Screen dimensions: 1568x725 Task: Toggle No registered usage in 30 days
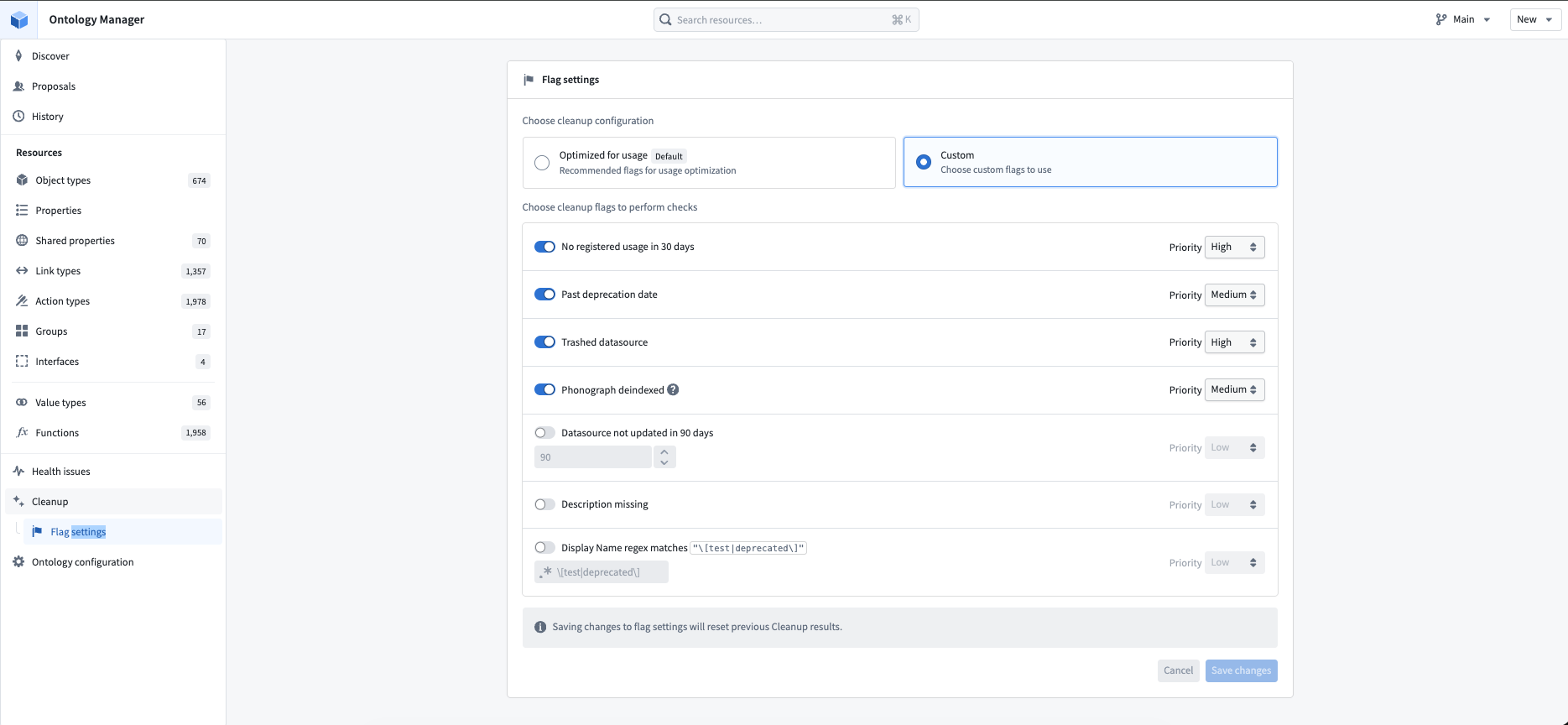tap(544, 247)
